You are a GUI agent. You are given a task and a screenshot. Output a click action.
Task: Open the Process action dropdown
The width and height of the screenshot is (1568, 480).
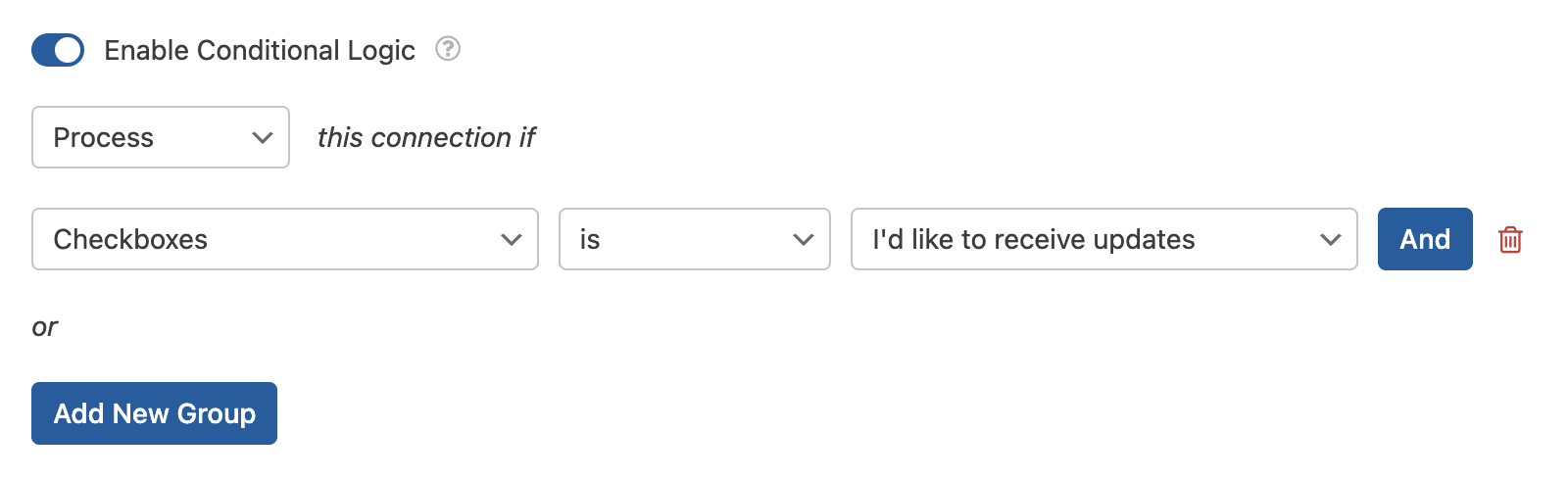point(161,137)
